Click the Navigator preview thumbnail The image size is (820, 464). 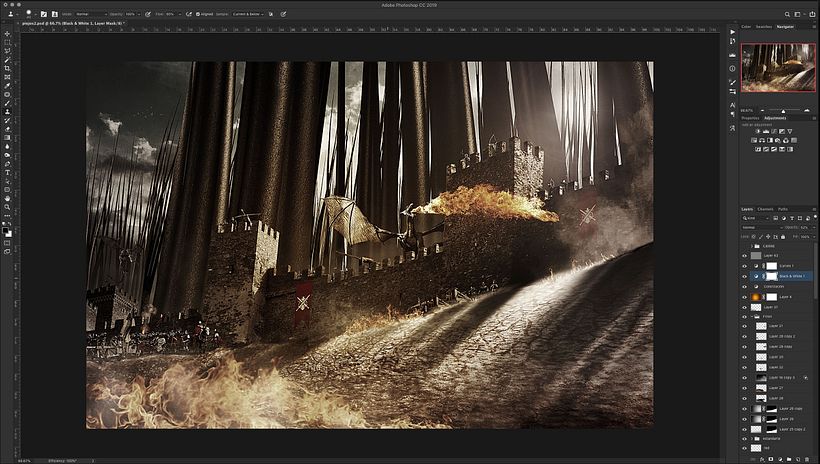(x=778, y=67)
